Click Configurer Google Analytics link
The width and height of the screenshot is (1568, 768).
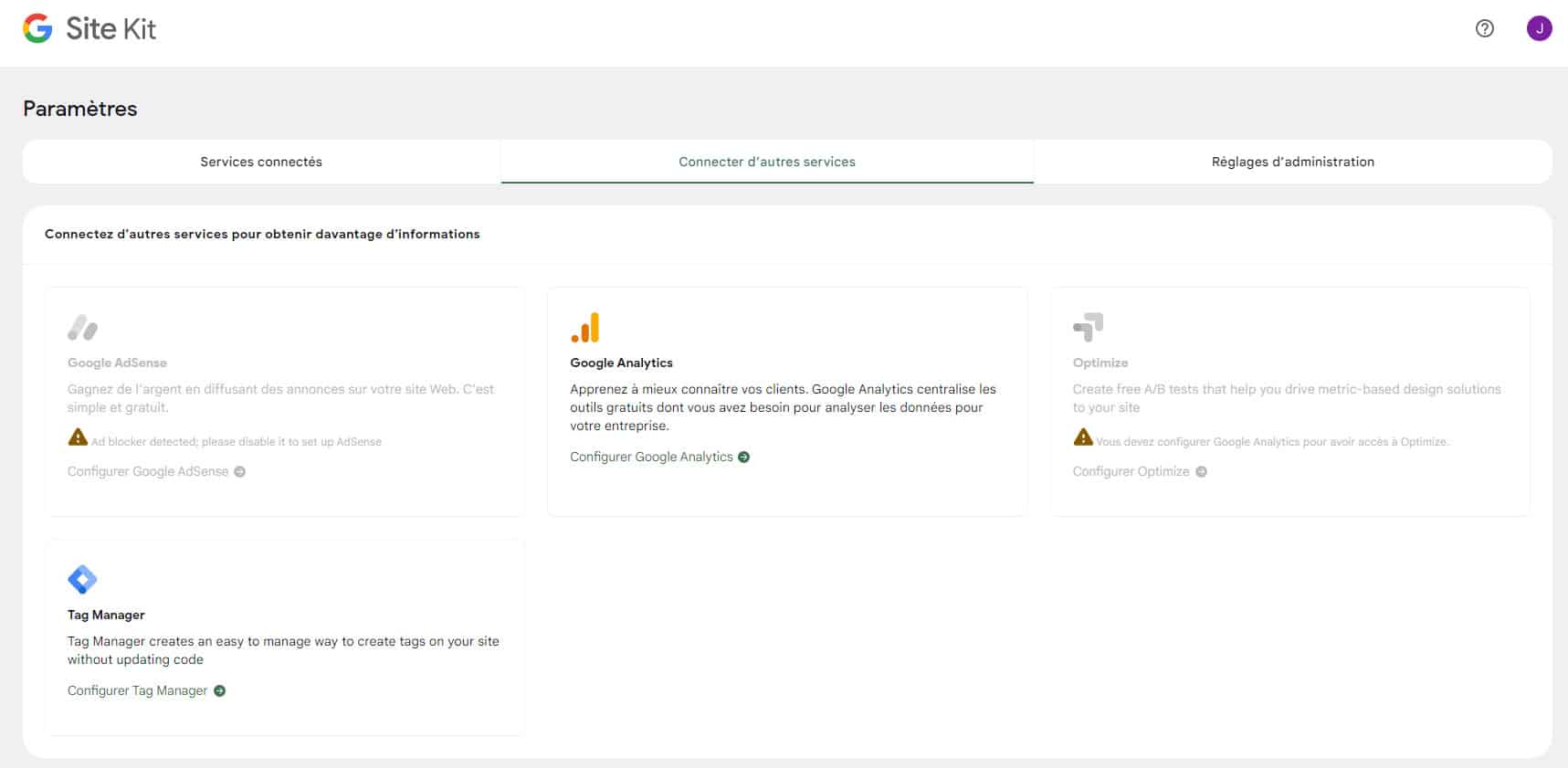(651, 457)
